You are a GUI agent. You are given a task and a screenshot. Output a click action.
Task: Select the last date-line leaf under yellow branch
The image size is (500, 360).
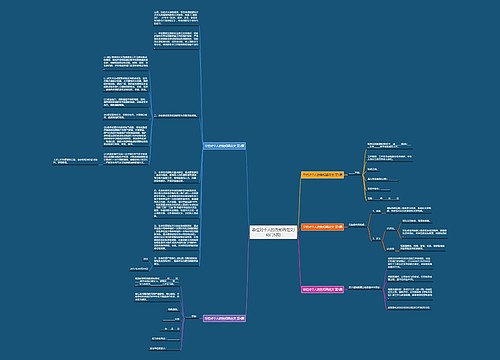383,198
